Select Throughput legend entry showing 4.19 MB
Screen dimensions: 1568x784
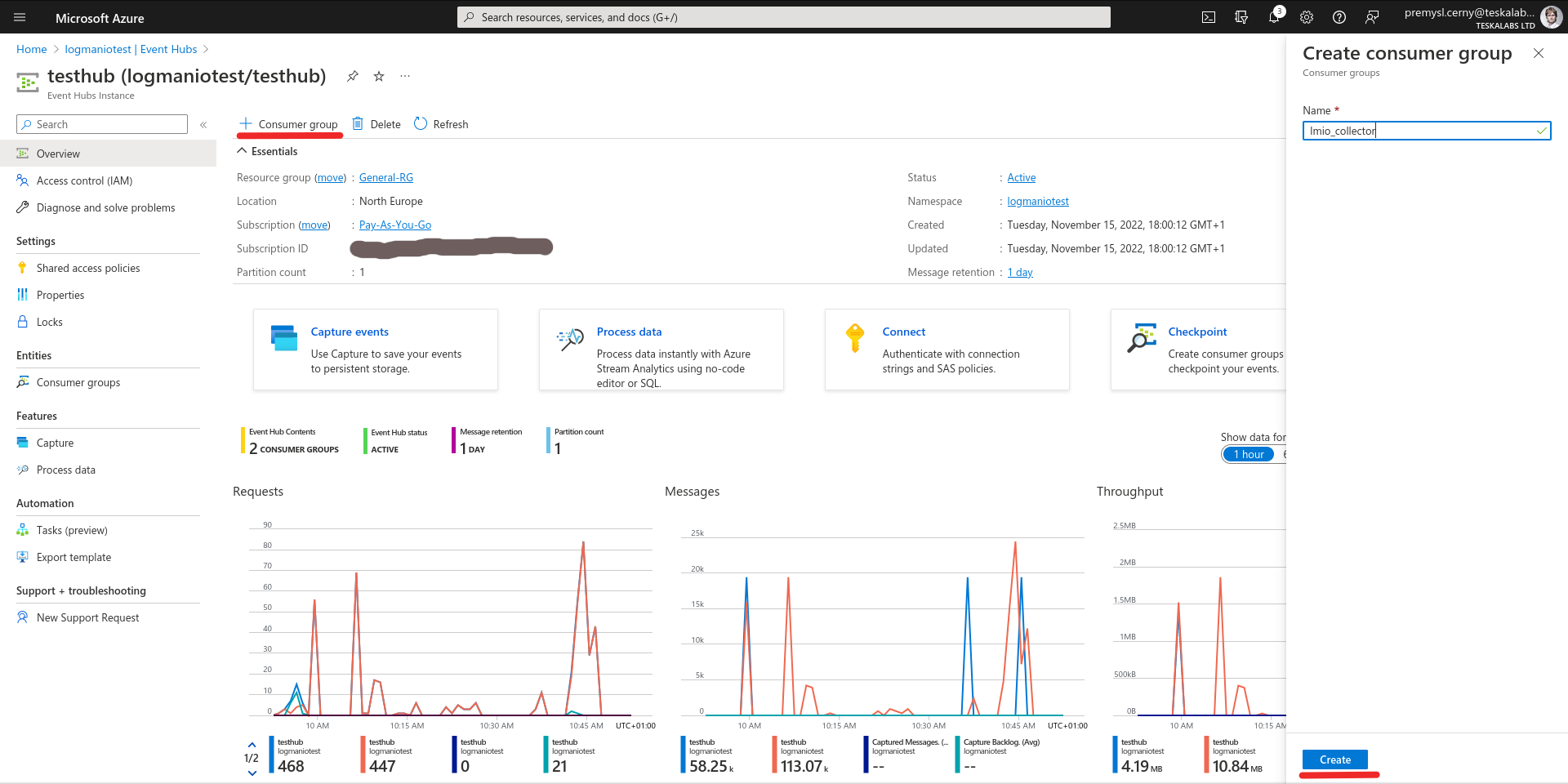[x=1138, y=755]
